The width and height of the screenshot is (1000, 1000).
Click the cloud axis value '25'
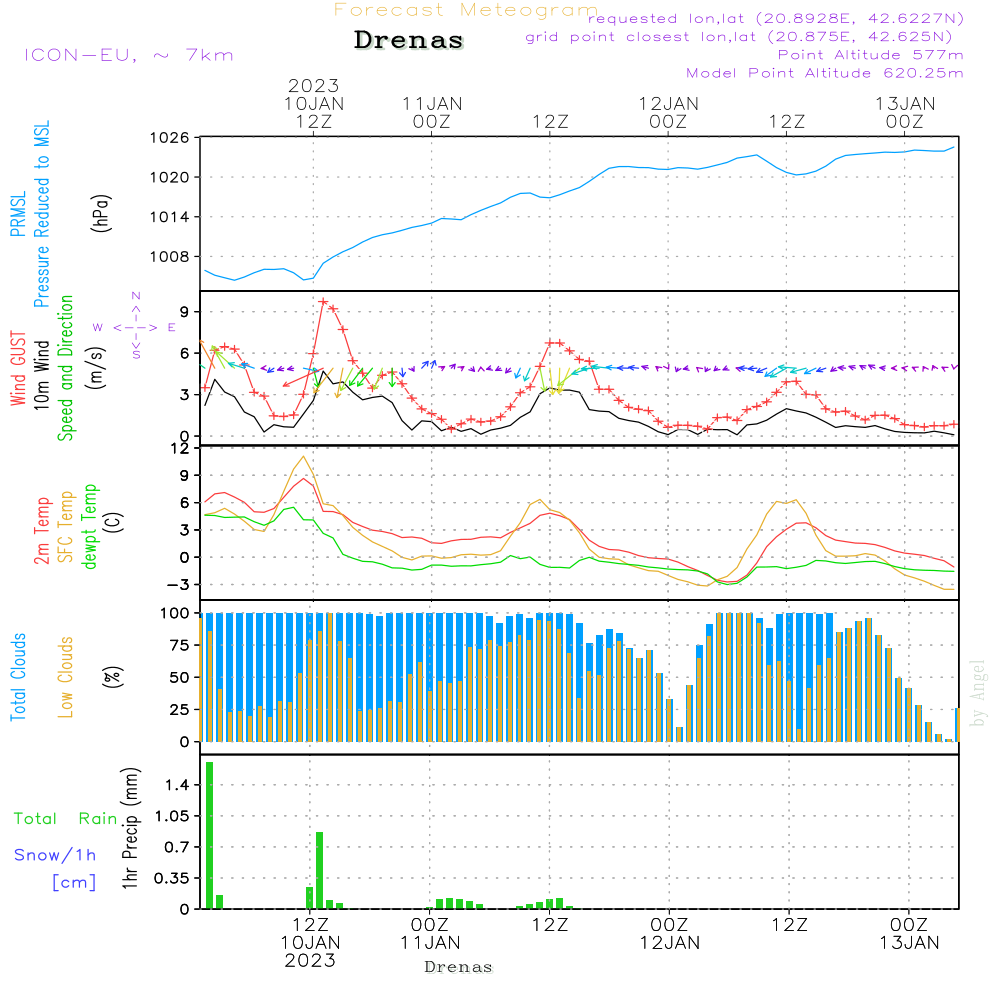[x=180, y=710]
